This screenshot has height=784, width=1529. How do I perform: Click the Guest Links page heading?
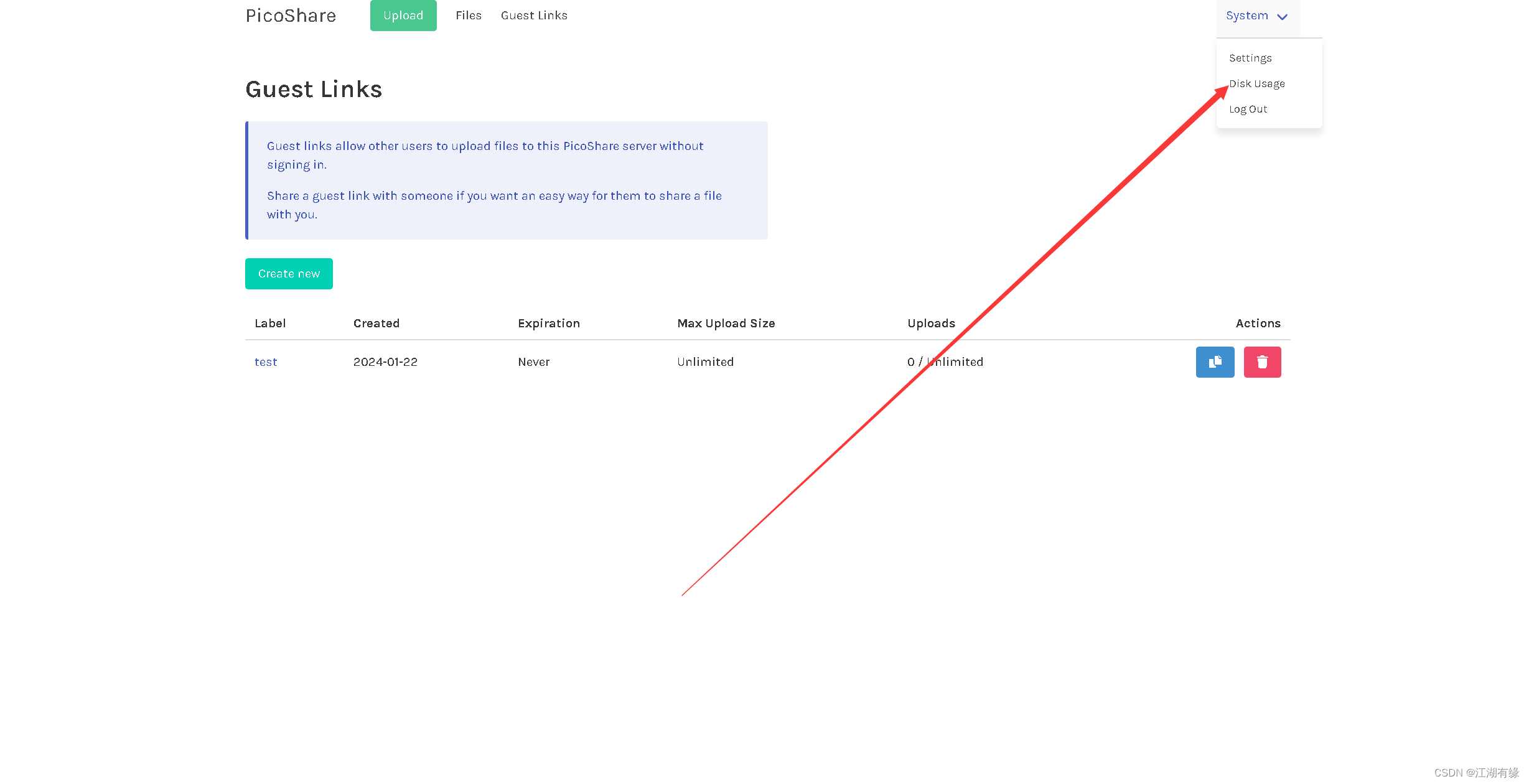point(314,89)
